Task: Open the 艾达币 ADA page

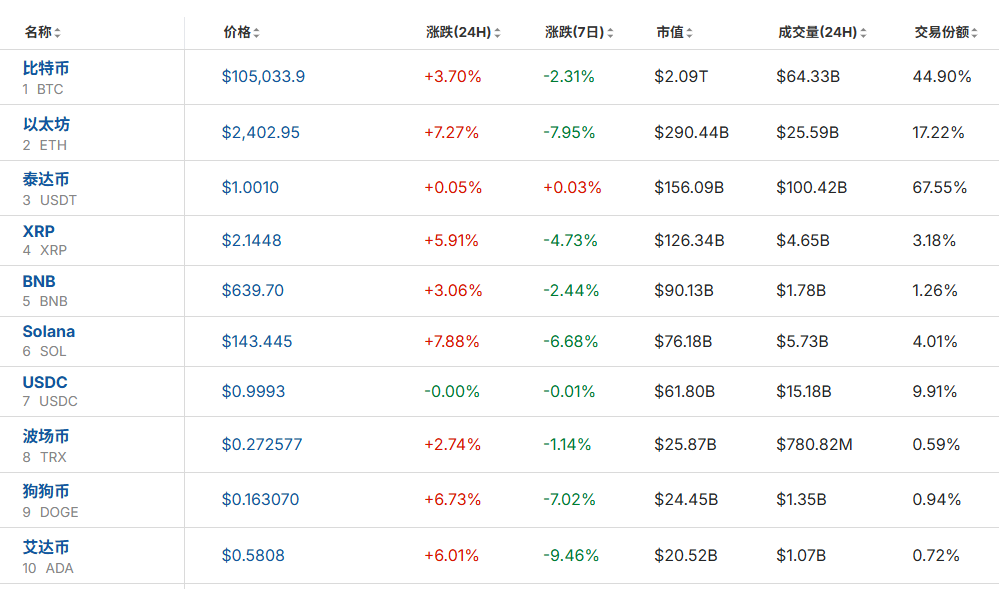Action: pyautogui.click(x=46, y=548)
